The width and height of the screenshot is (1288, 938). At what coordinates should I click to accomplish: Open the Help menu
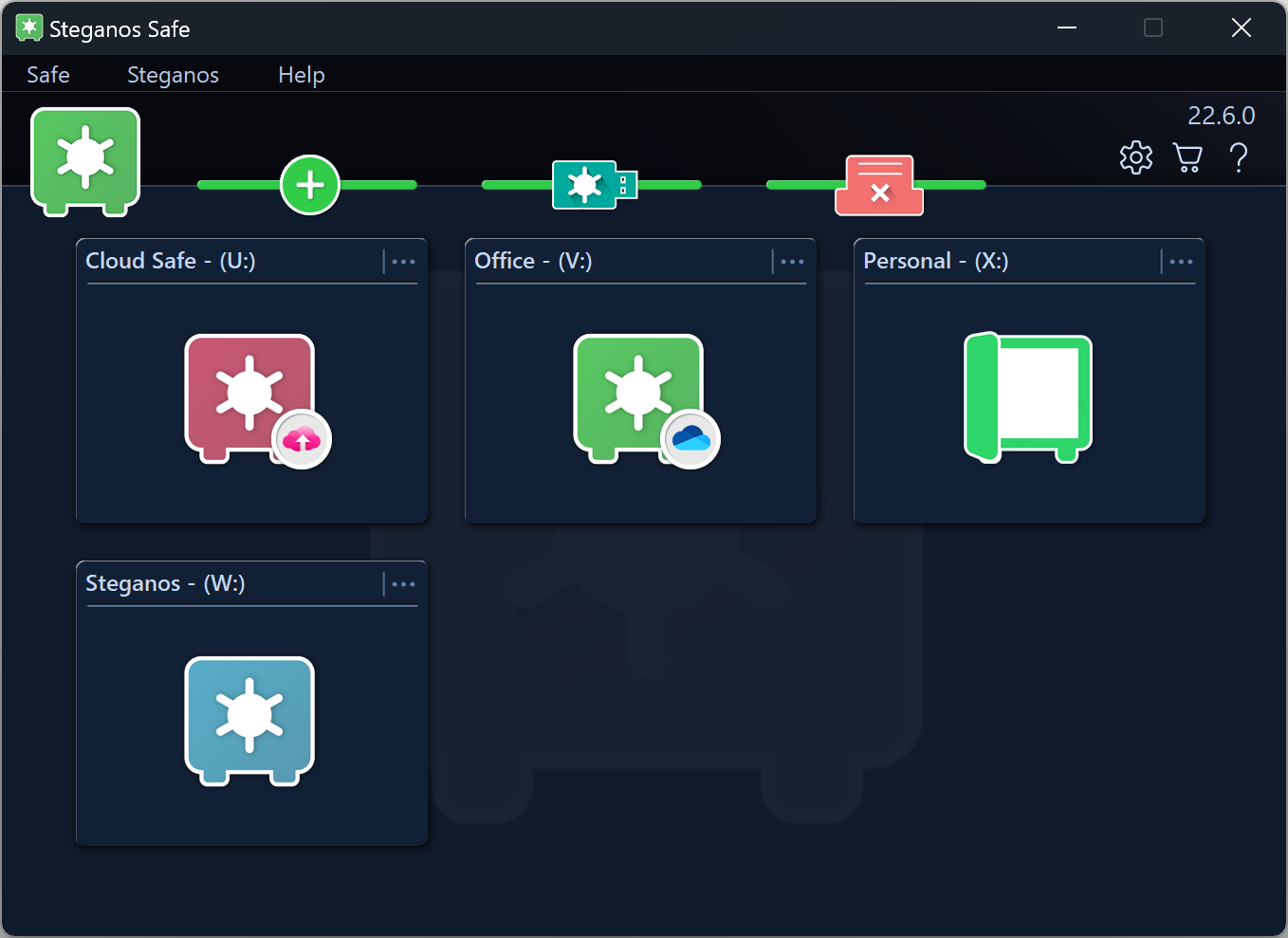tap(301, 75)
